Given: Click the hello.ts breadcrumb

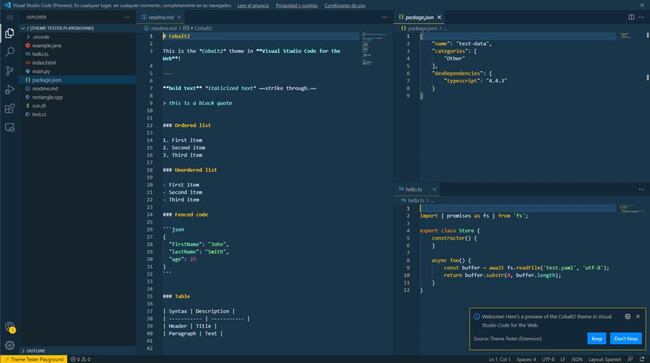Looking at the screenshot, I should pyautogui.click(x=412, y=200).
